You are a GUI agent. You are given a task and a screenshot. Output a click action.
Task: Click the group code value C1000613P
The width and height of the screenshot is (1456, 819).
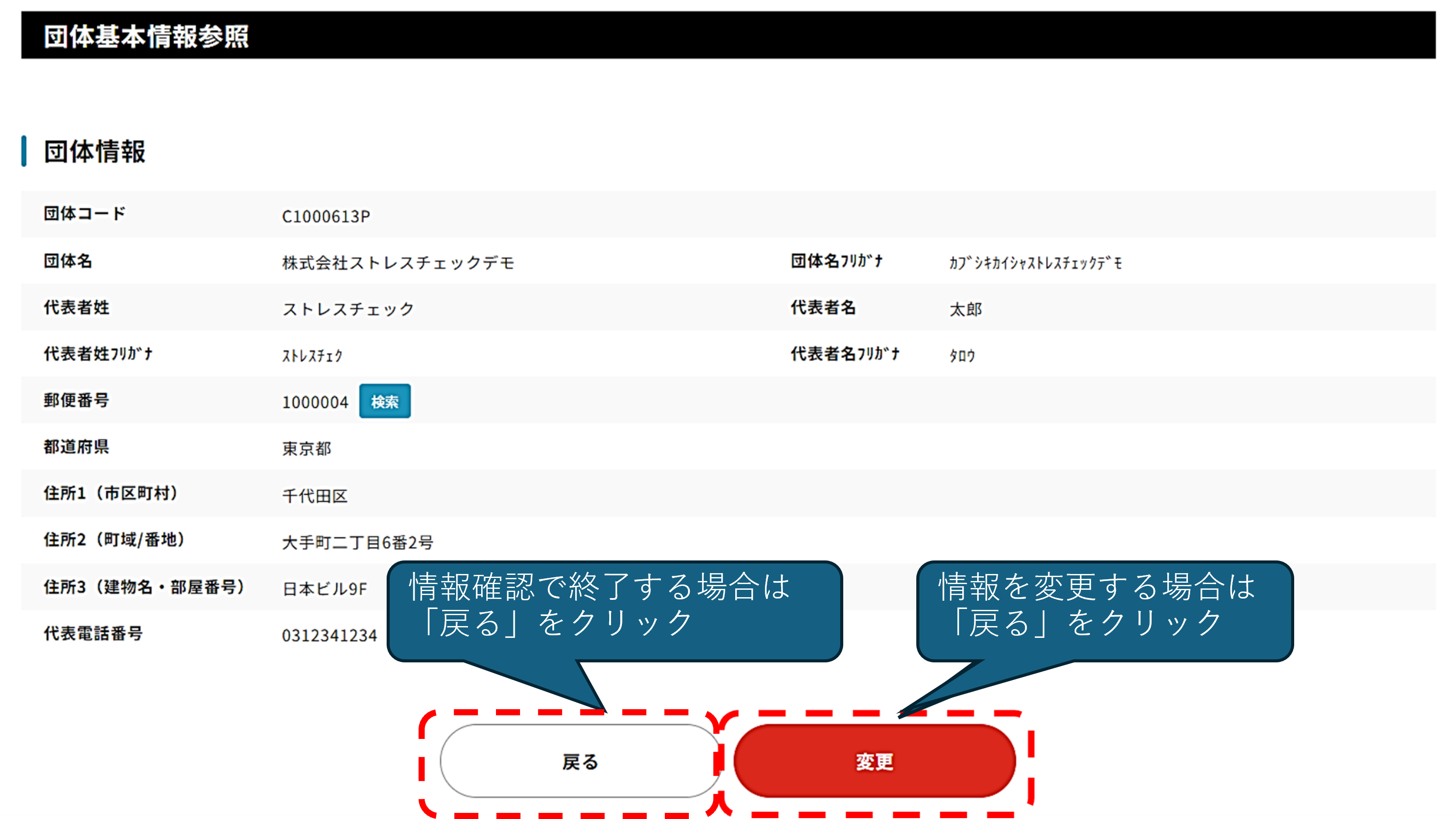(x=325, y=217)
